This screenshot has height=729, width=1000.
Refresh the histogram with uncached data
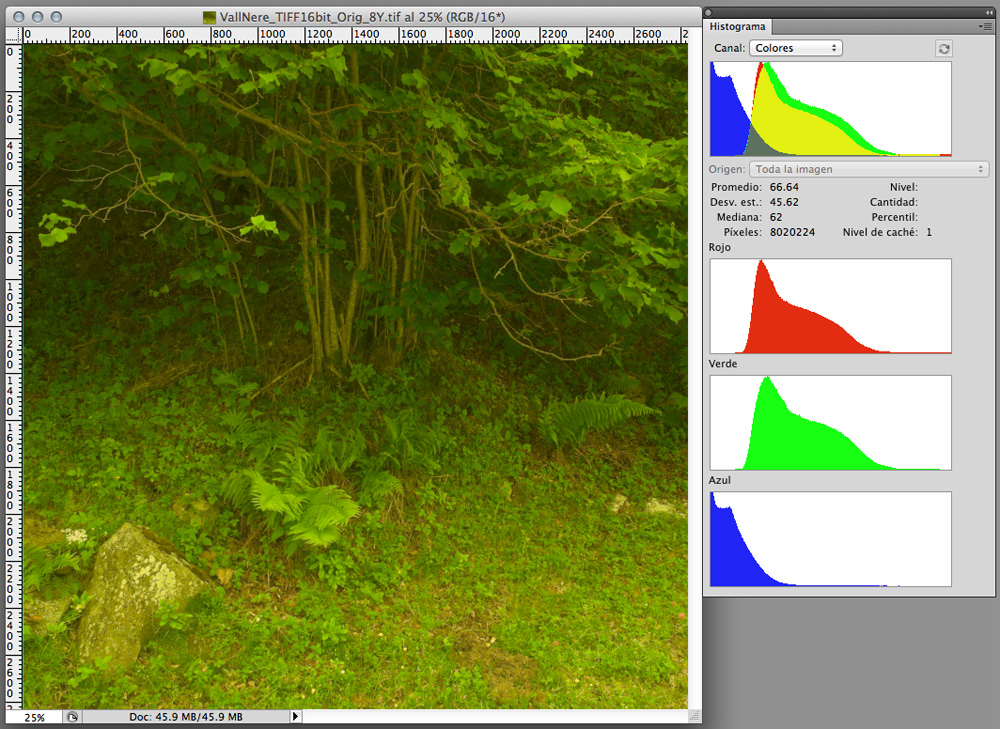(x=944, y=48)
